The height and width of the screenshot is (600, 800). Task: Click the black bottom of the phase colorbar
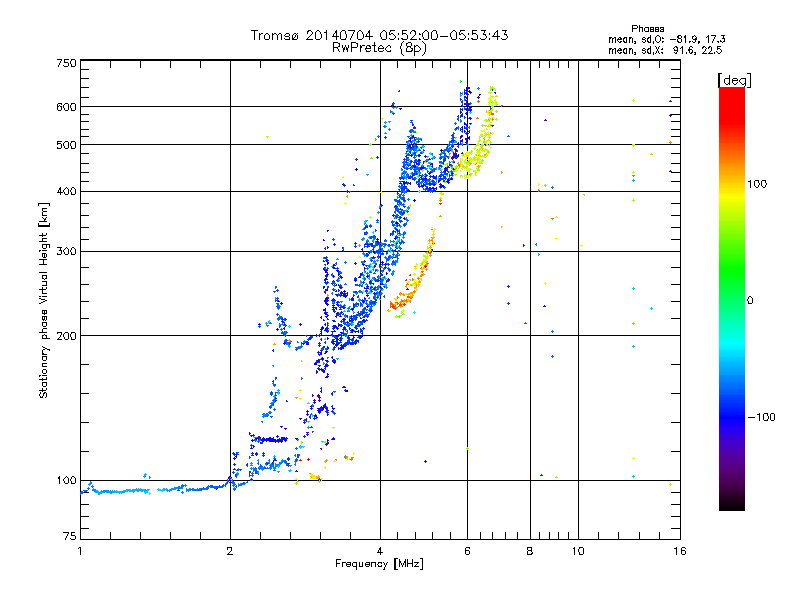click(x=732, y=503)
